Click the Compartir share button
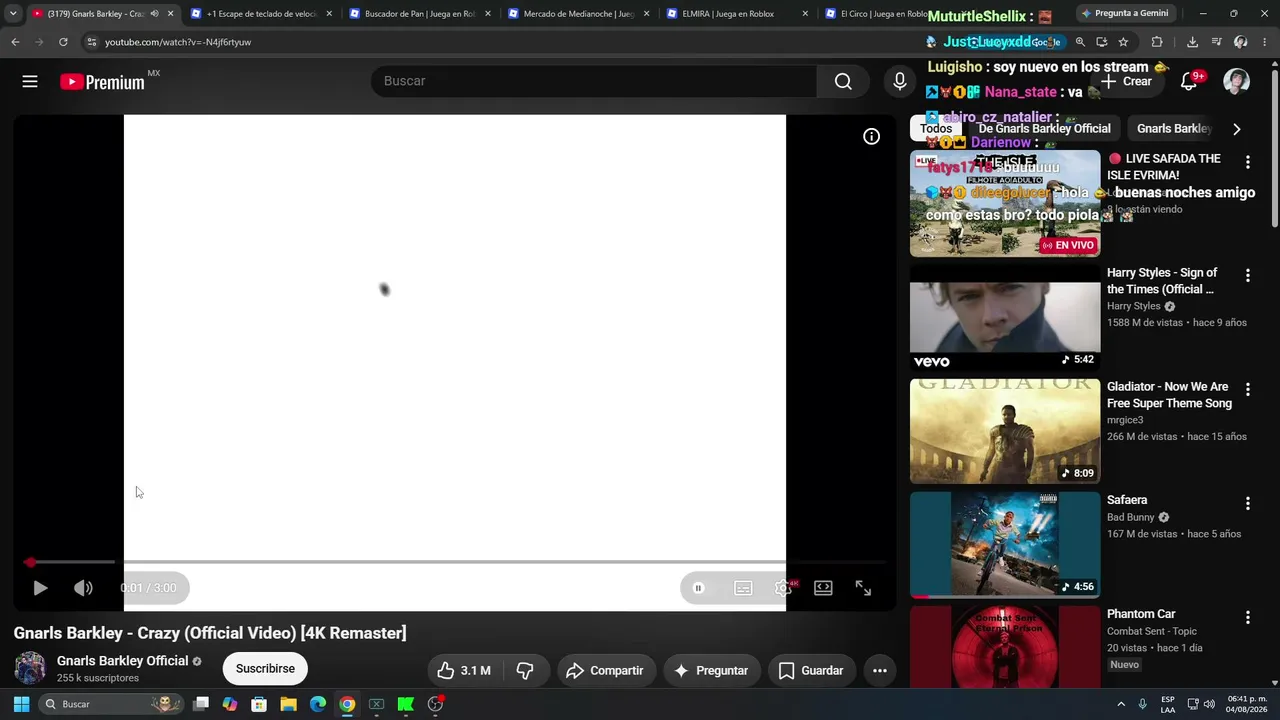 click(x=605, y=670)
